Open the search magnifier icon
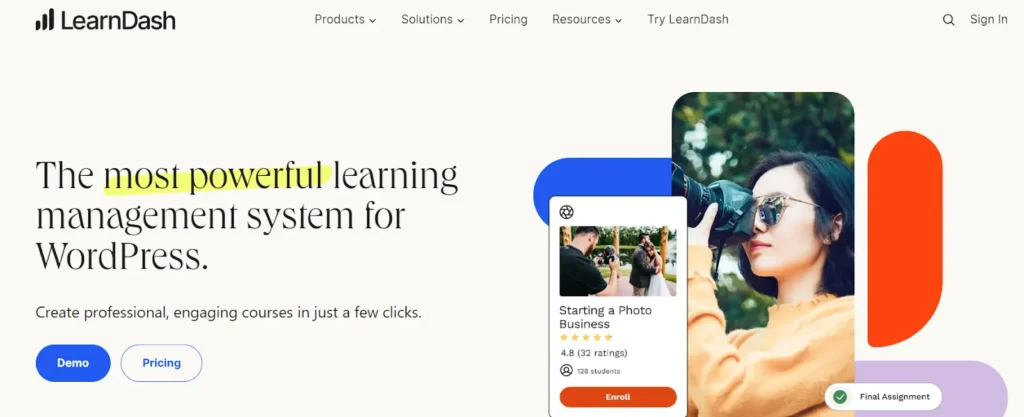Image resolution: width=1024 pixels, height=417 pixels. (x=948, y=20)
